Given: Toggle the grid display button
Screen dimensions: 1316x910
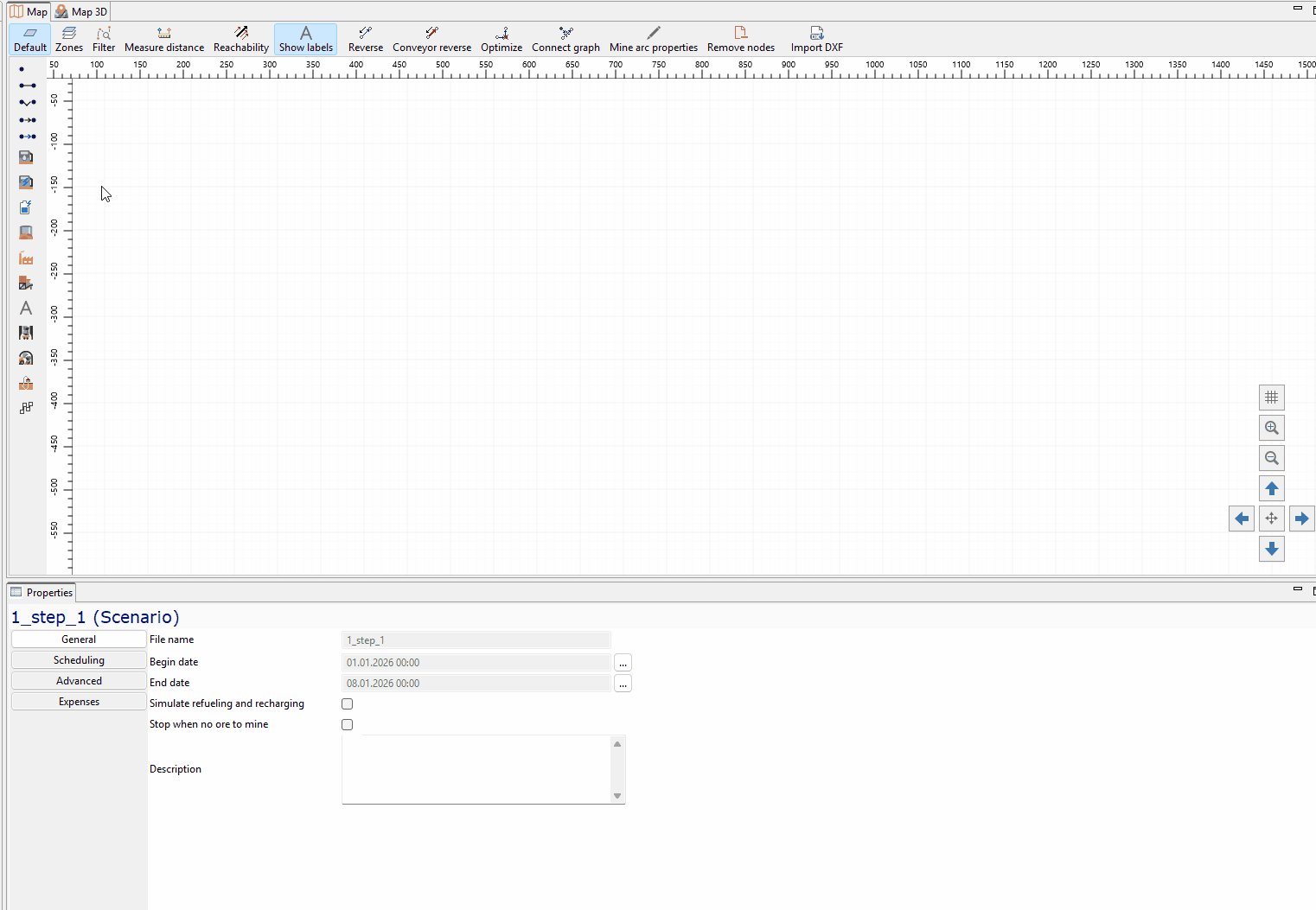Looking at the screenshot, I should 1271,398.
